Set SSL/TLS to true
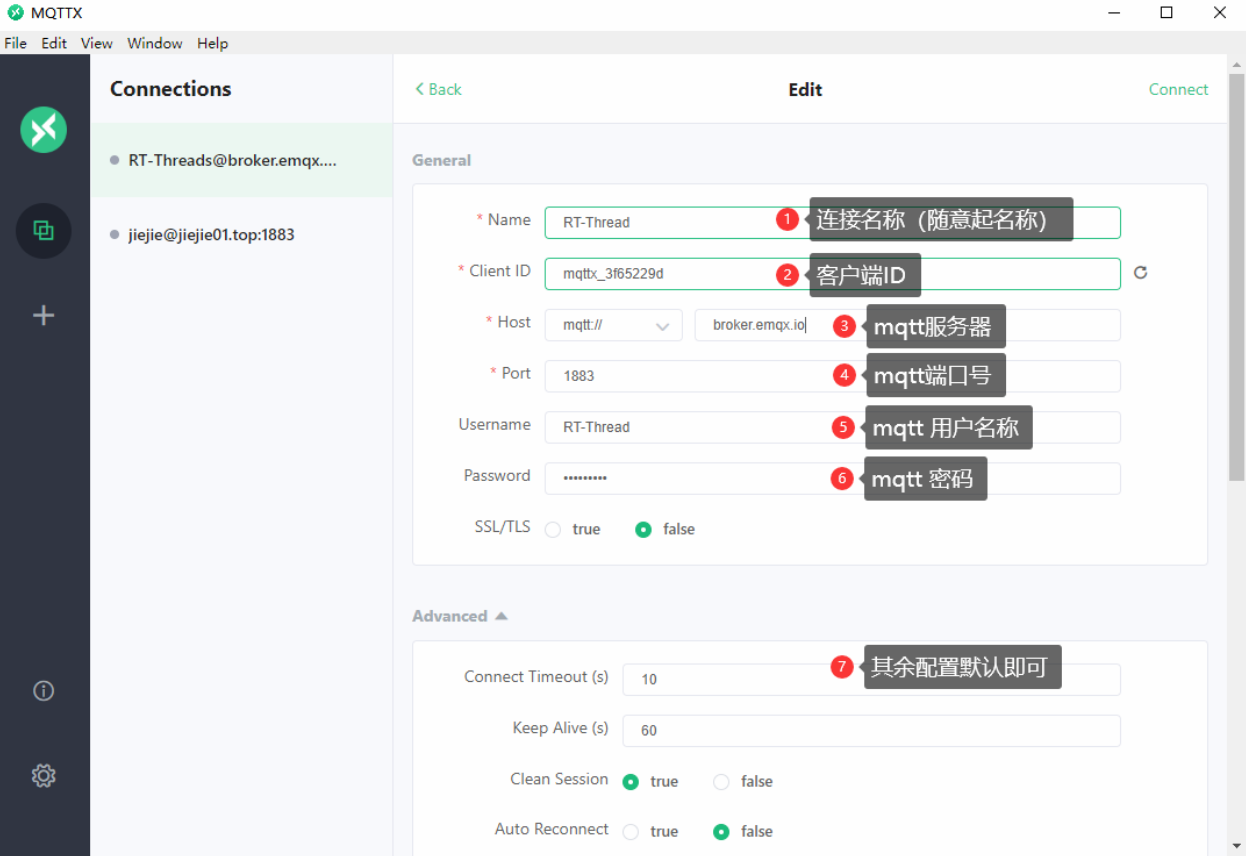 click(x=552, y=530)
